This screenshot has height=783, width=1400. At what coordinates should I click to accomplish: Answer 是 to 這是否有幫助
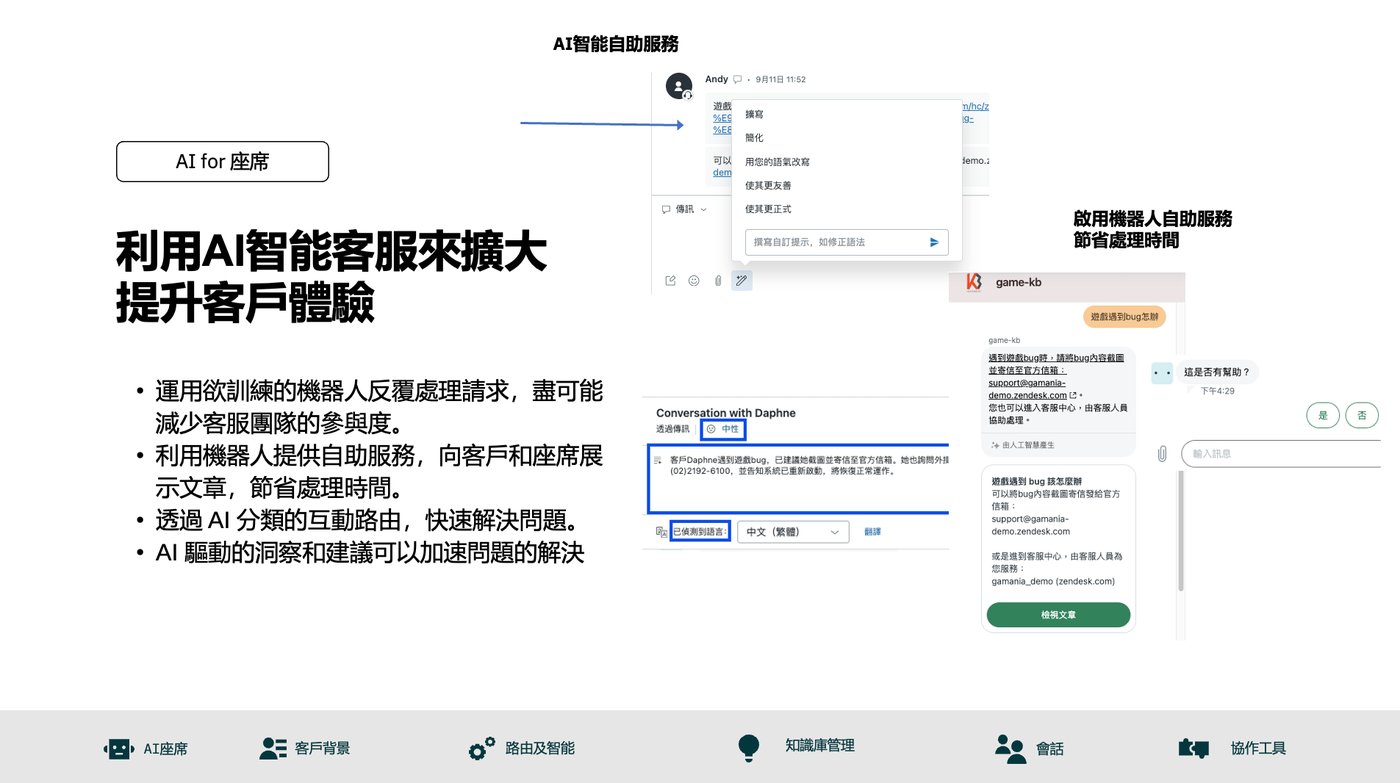(1323, 415)
